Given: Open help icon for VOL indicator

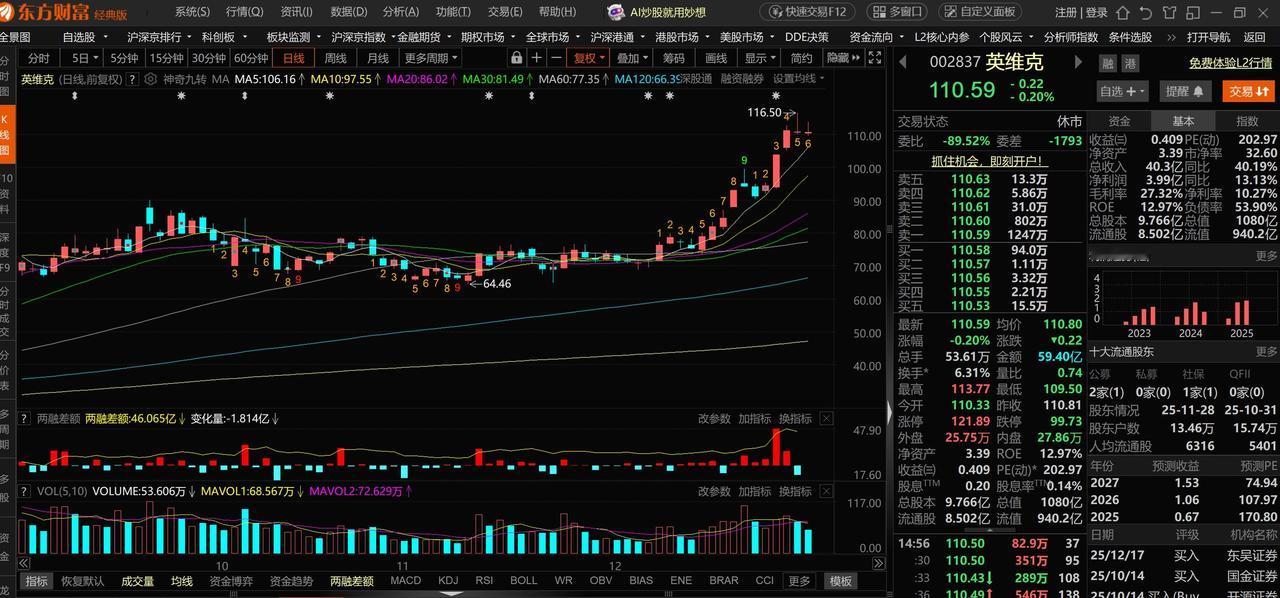Looking at the screenshot, I should [x=24, y=491].
